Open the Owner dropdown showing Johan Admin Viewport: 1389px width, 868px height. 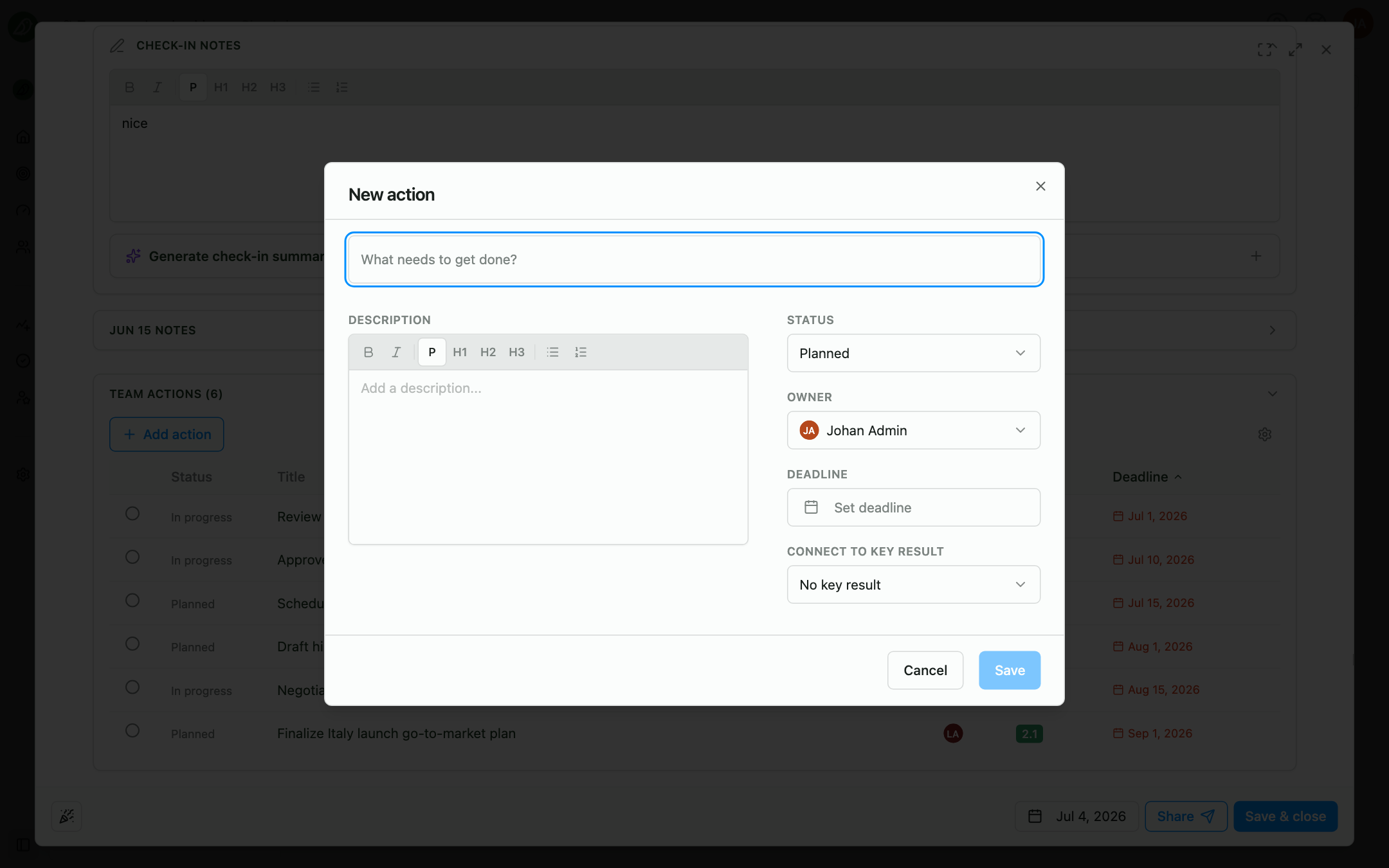click(913, 430)
